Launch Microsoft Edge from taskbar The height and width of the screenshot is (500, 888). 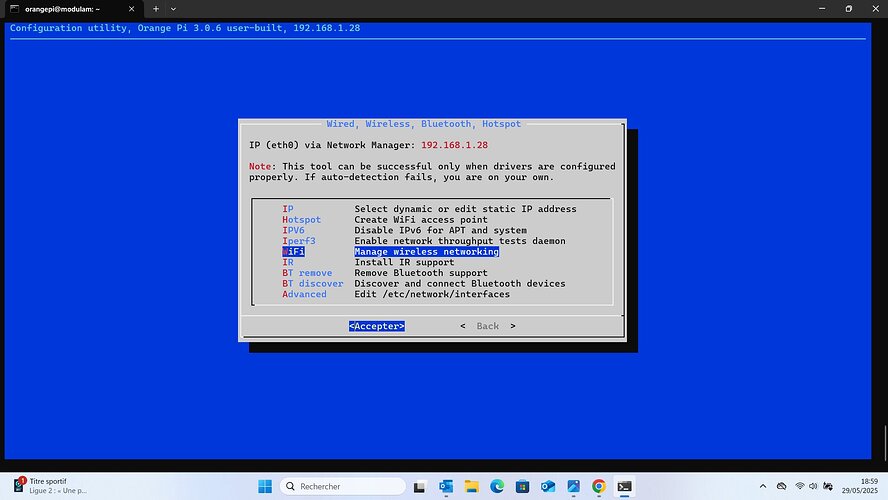pyautogui.click(x=497, y=486)
